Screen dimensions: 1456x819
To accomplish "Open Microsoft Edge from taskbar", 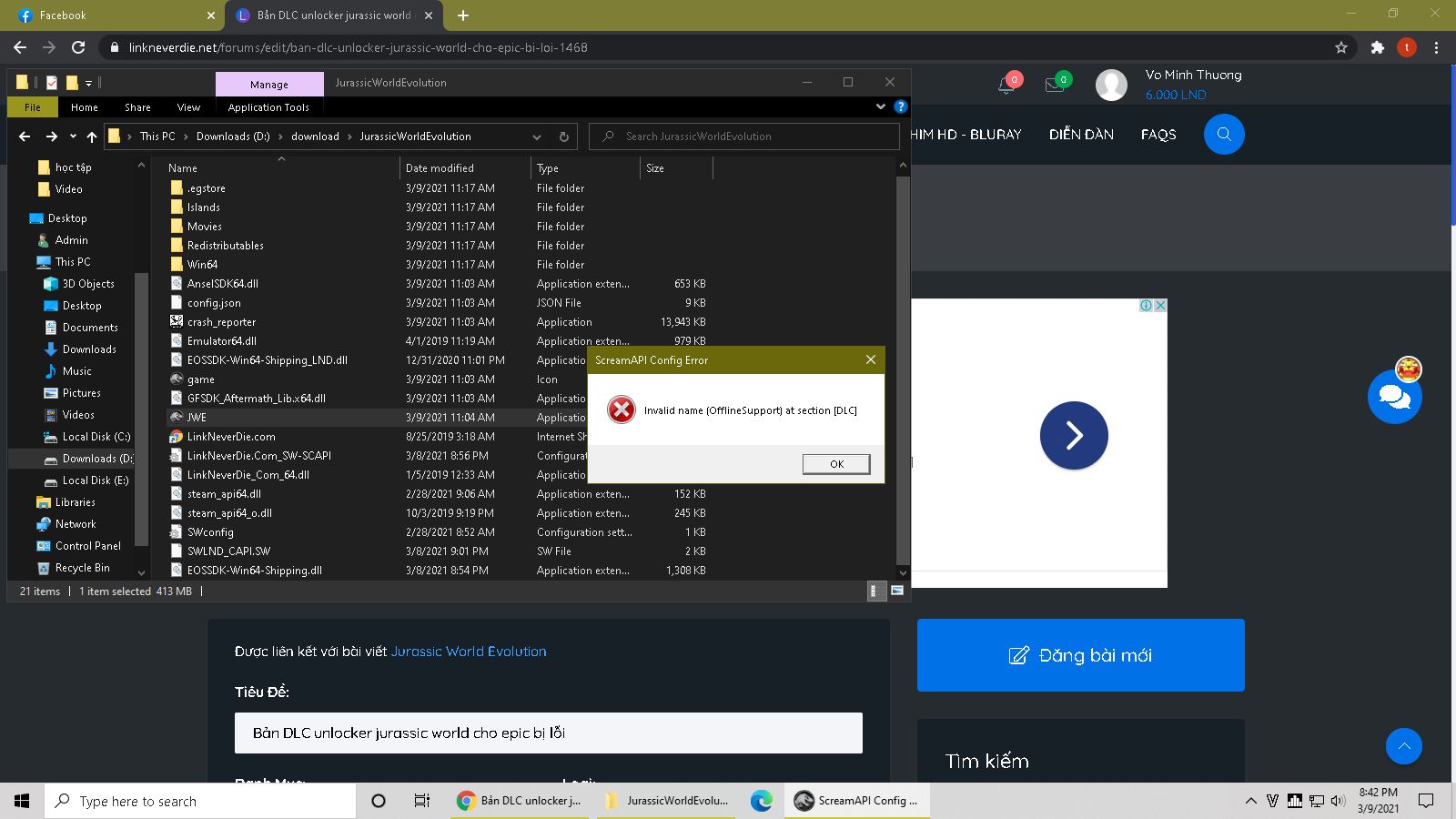I will [761, 801].
